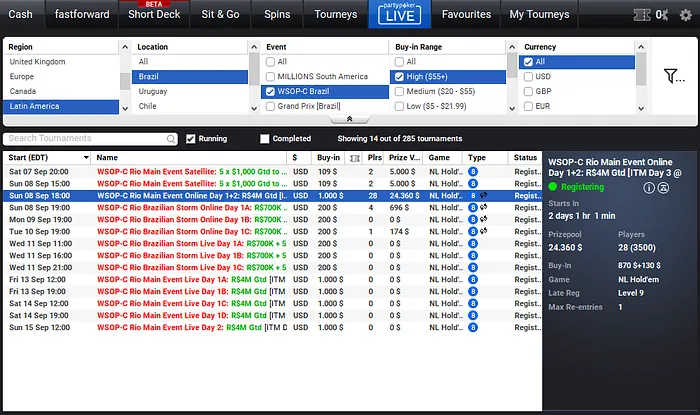Screen dimensions: 700x415
Task: Open the Short Deck tab
Action: click(154, 14)
